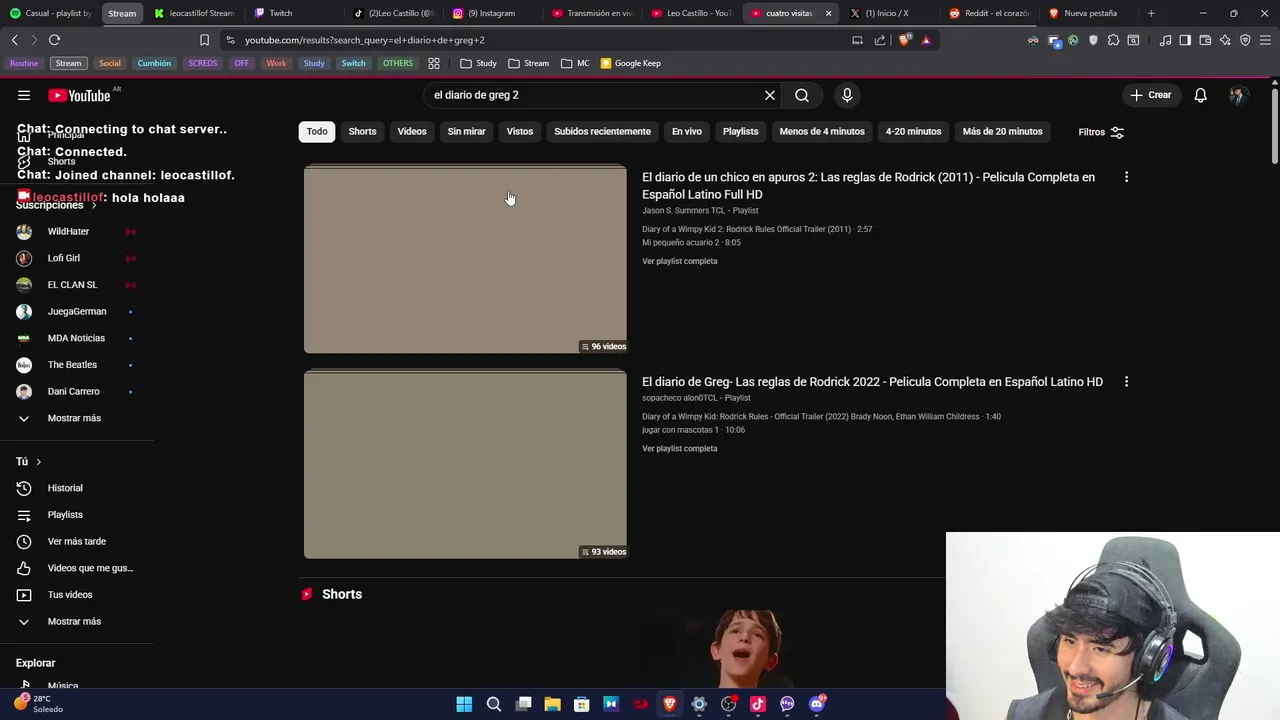
Task: Open the Stream bookmarks folder
Action: pyautogui.click(x=528, y=63)
